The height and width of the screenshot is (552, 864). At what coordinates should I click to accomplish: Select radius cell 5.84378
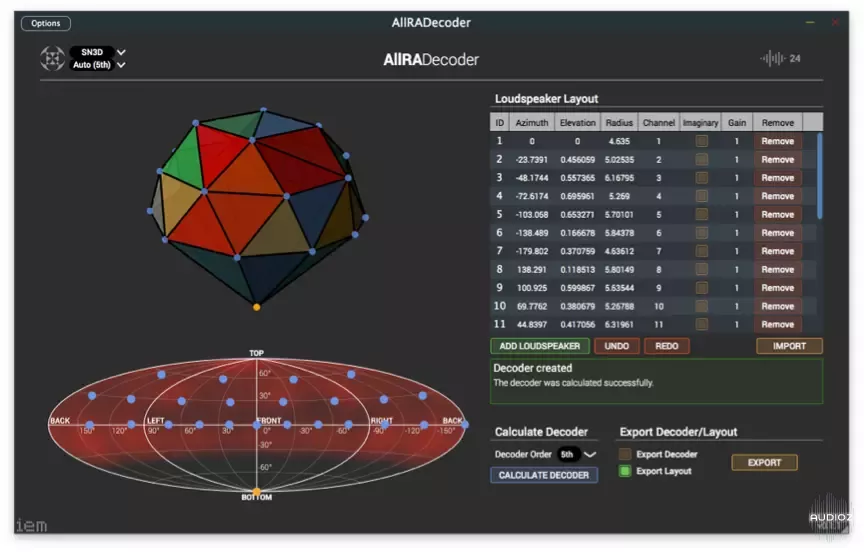tap(619, 233)
